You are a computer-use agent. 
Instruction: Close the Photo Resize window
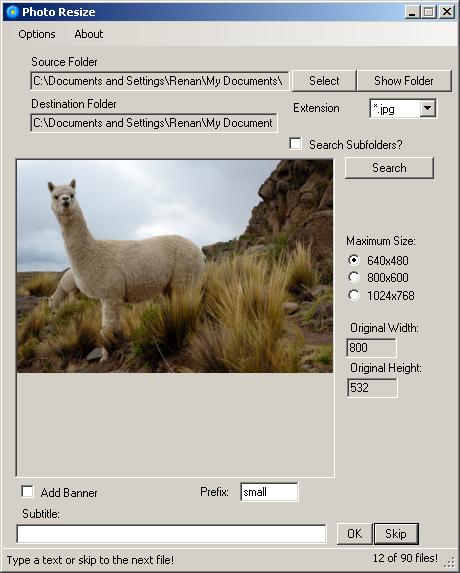pos(446,12)
